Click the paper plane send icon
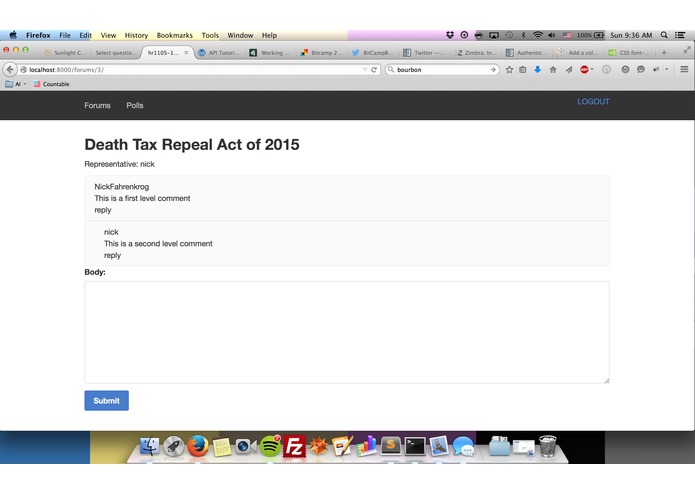This screenshot has width=695, height=494. pos(569,70)
